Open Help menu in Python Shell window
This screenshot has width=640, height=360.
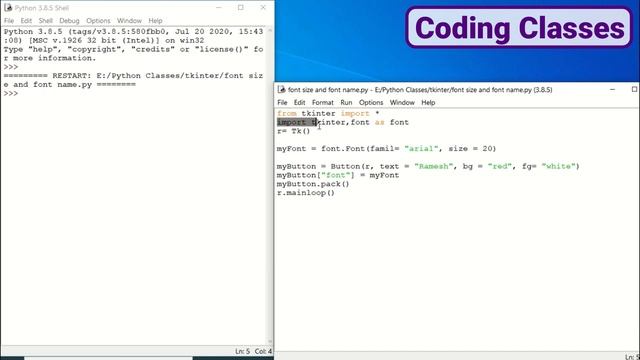pos(155,20)
